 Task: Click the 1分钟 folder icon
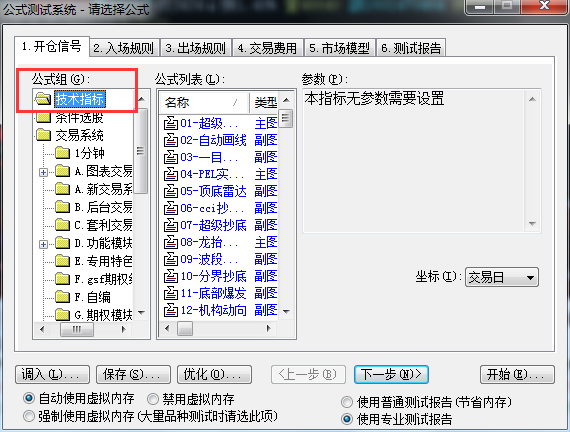[63, 153]
